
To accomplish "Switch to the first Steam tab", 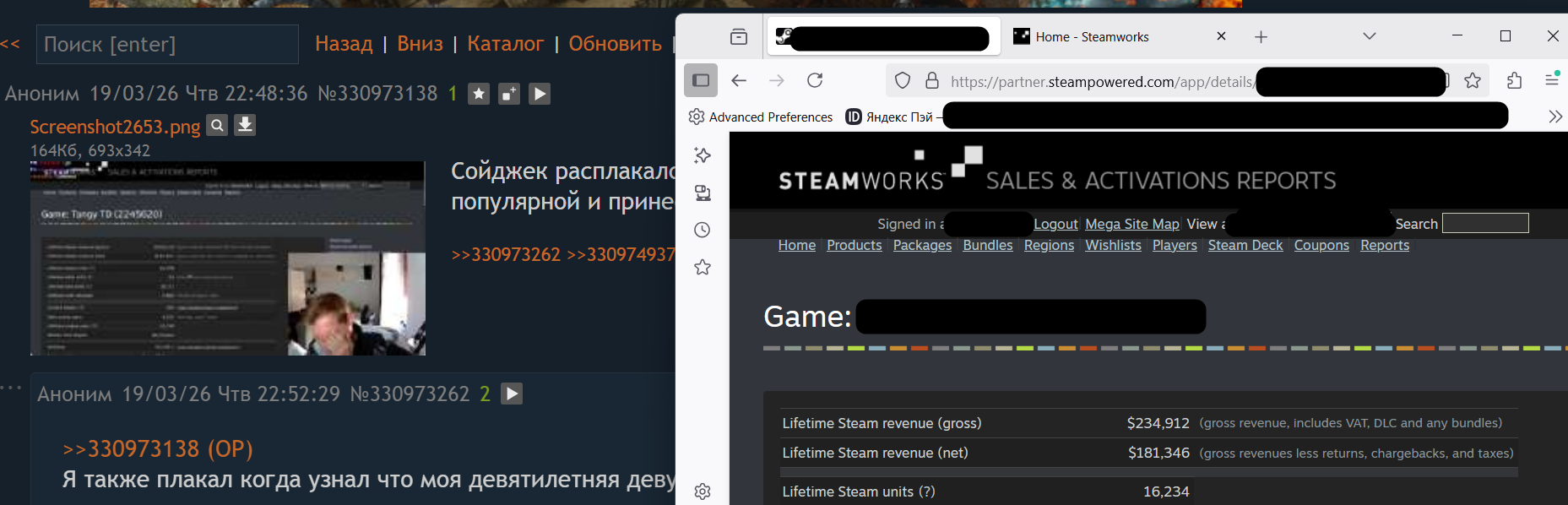I will coord(882,36).
